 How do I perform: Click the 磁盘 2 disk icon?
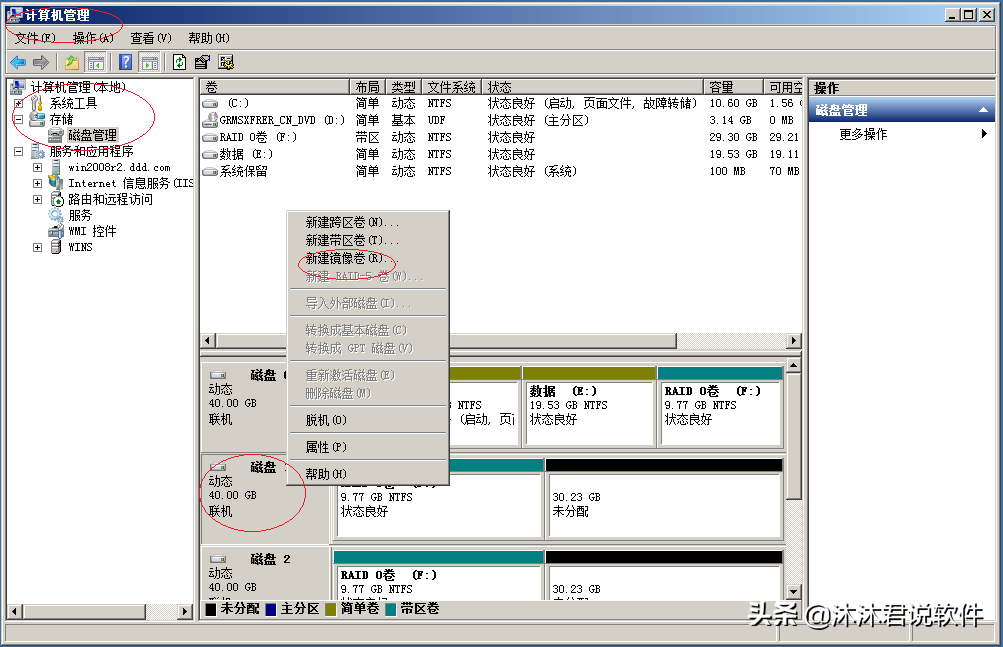[x=218, y=559]
